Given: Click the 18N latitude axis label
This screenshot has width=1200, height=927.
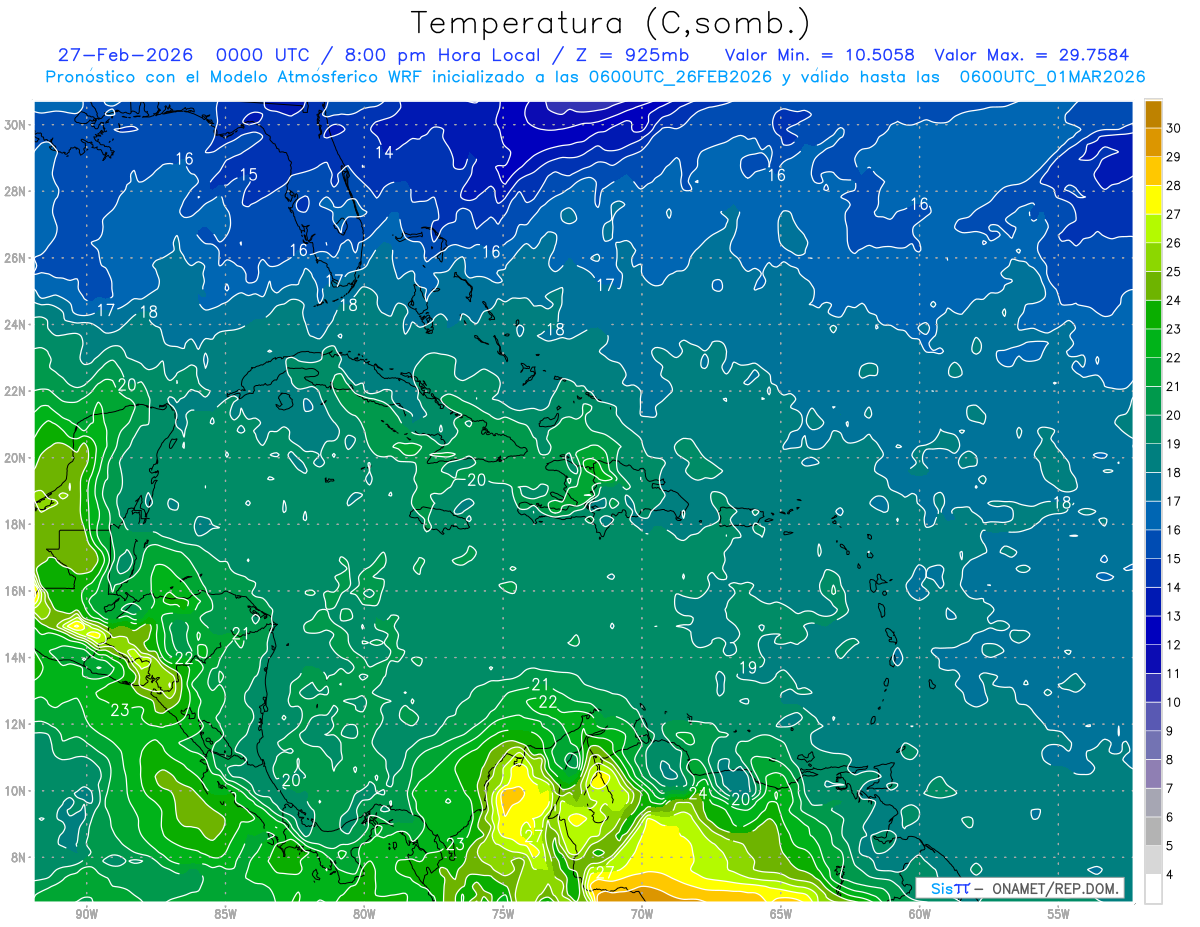Looking at the screenshot, I should click(x=15, y=524).
